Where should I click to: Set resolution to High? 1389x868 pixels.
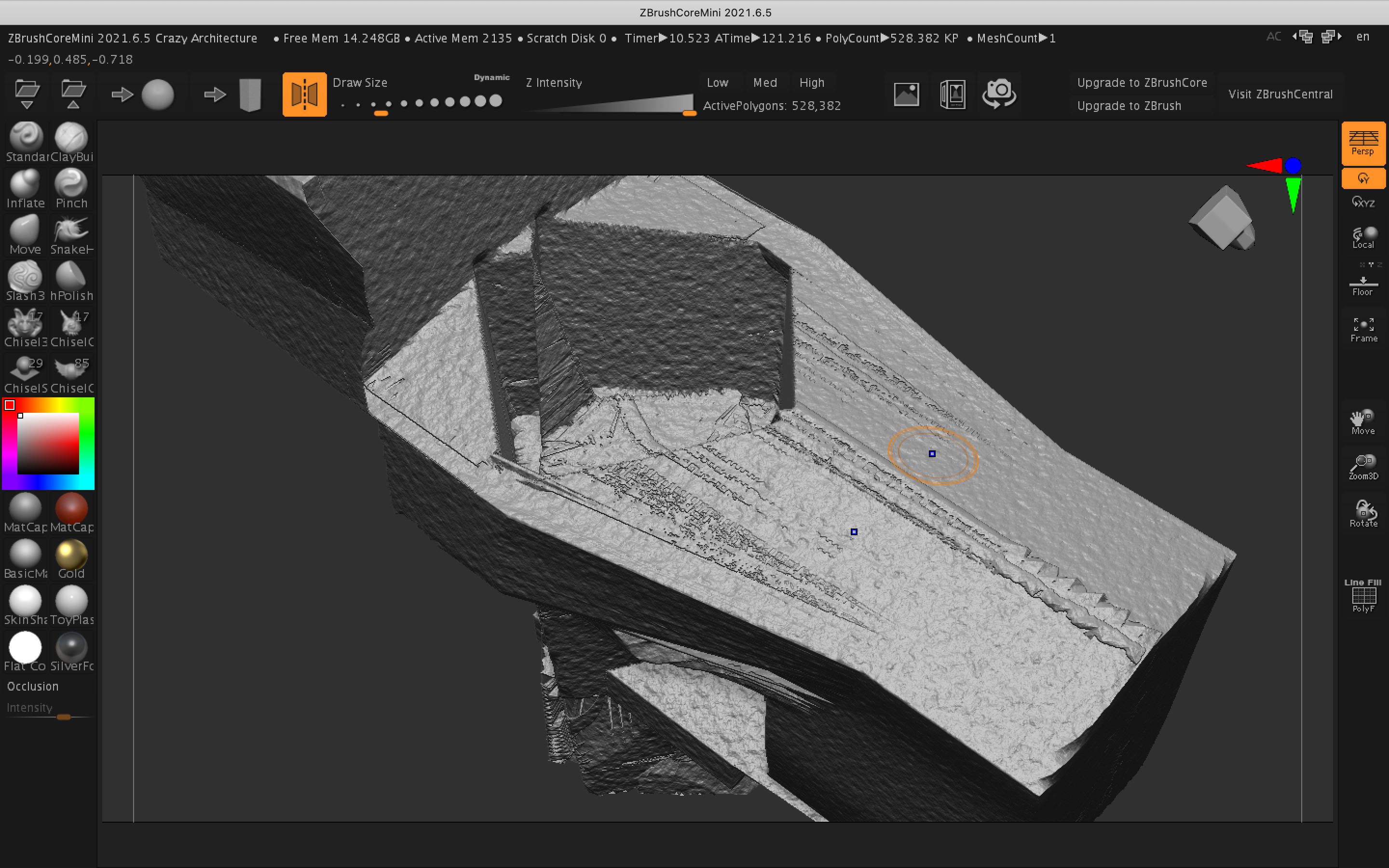812,82
